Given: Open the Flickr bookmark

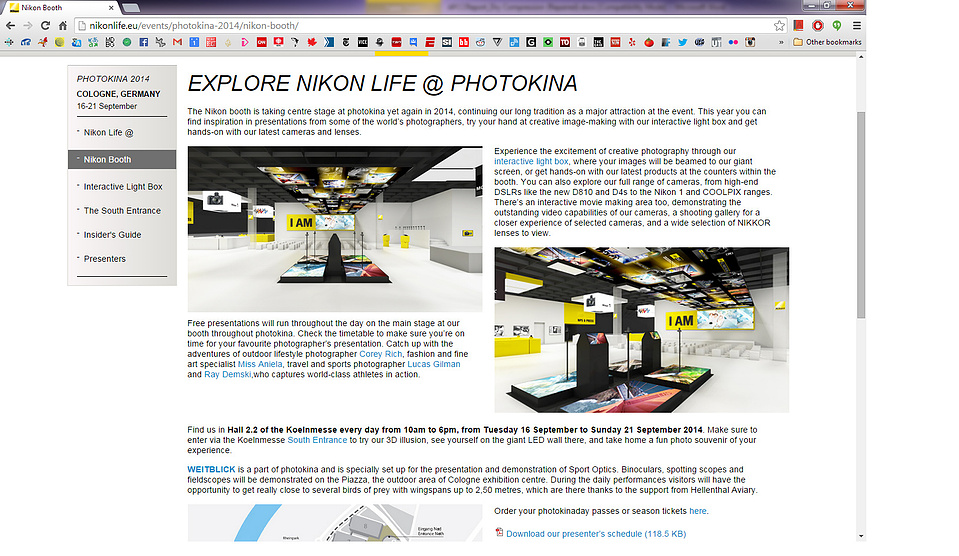Looking at the screenshot, I should pyautogui.click(x=733, y=42).
